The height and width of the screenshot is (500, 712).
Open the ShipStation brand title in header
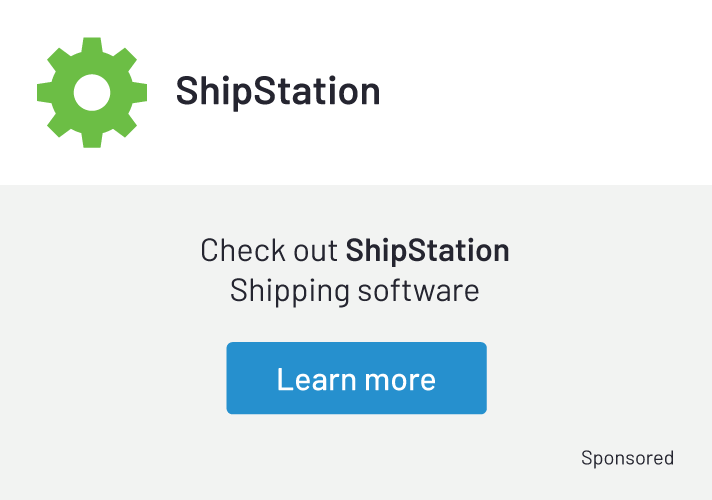pos(278,92)
